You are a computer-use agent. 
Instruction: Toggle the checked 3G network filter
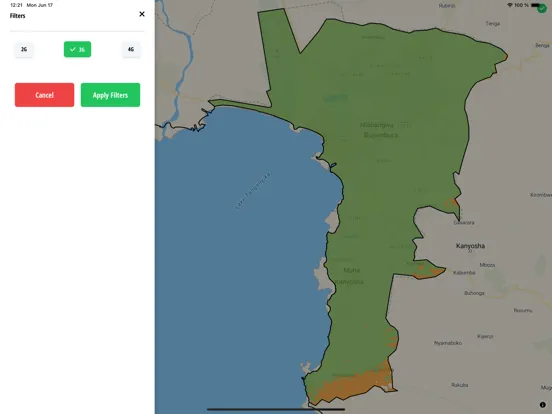(x=77, y=49)
